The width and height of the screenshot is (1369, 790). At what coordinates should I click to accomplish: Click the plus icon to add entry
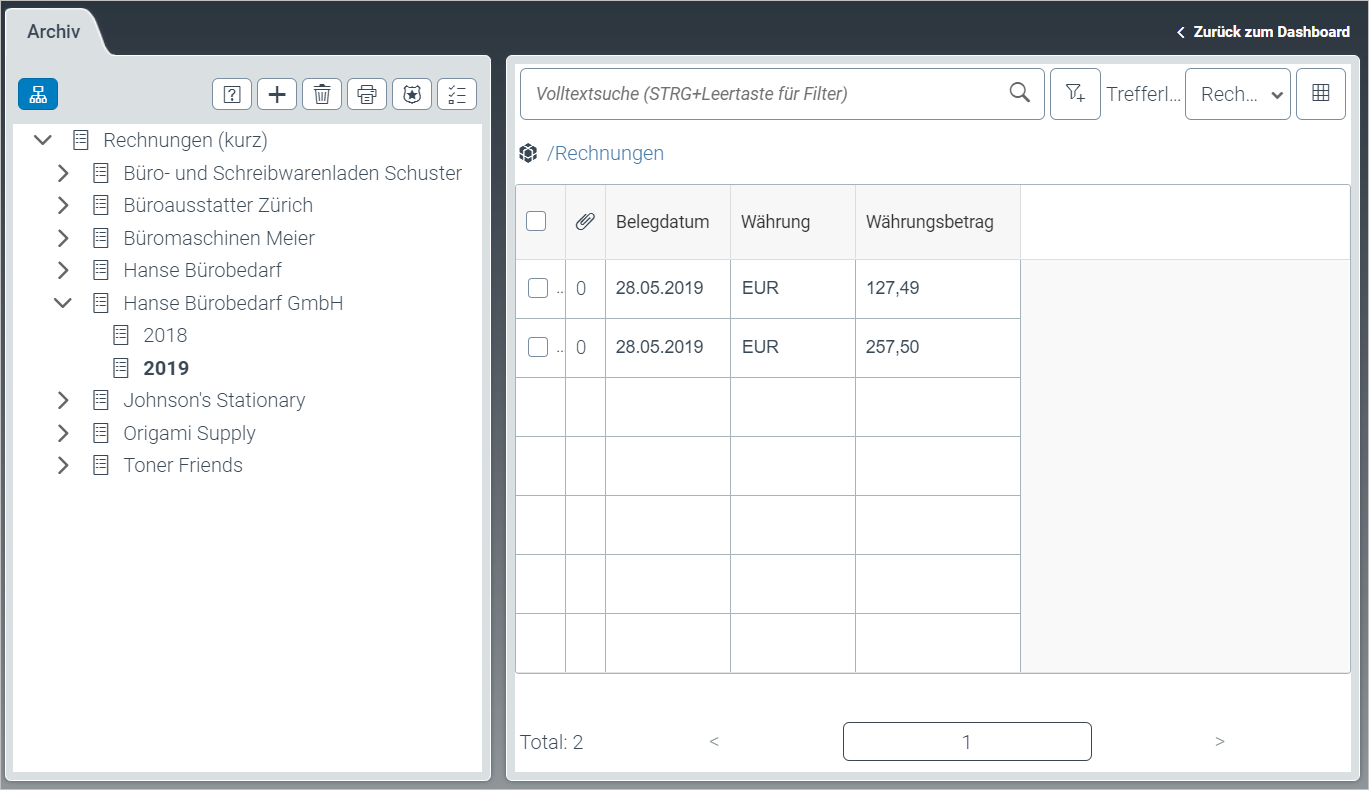pyautogui.click(x=277, y=94)
